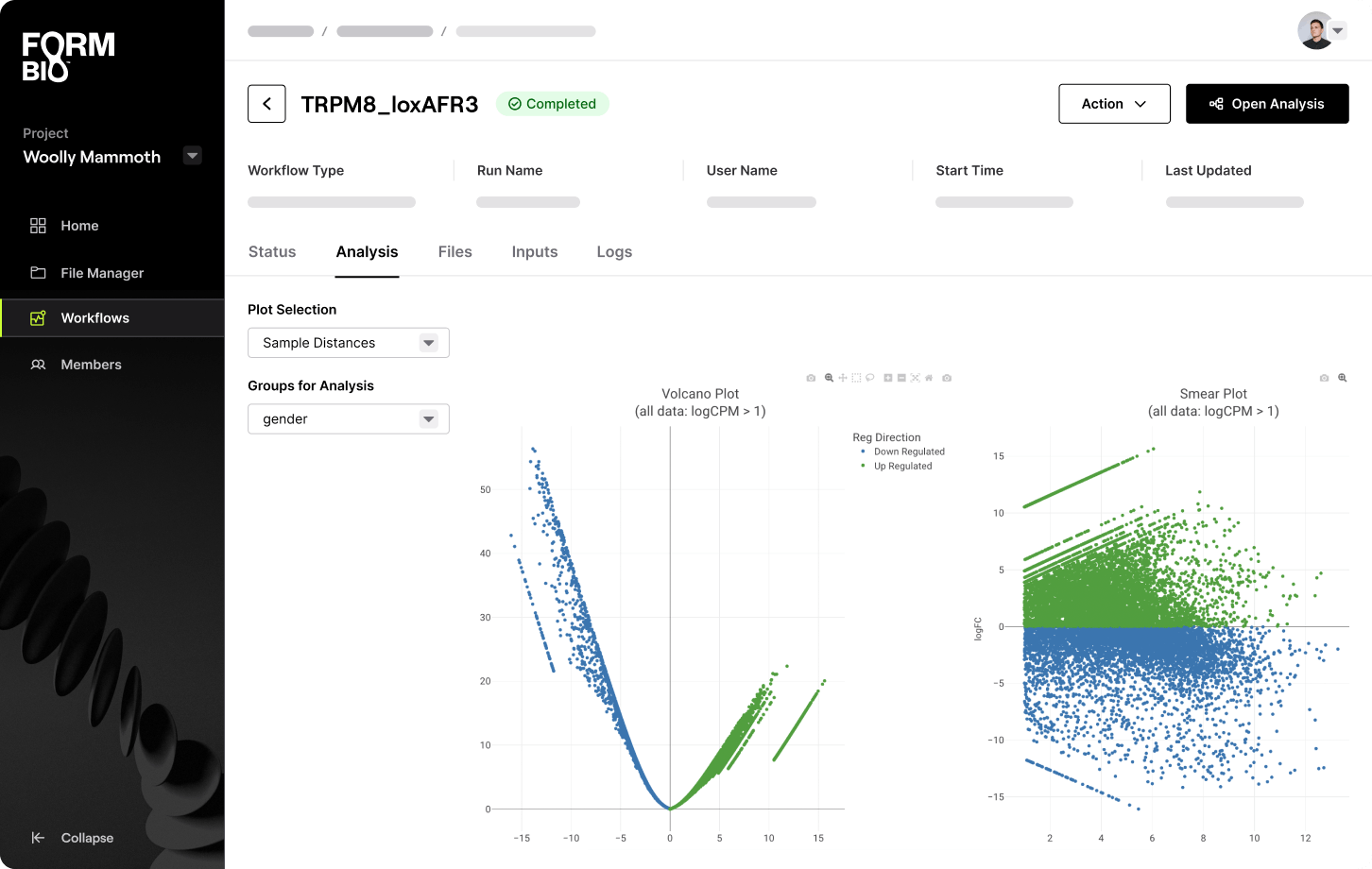
Task: Click the zoom out minus icon on Volcano Plot
Action: 901,378
